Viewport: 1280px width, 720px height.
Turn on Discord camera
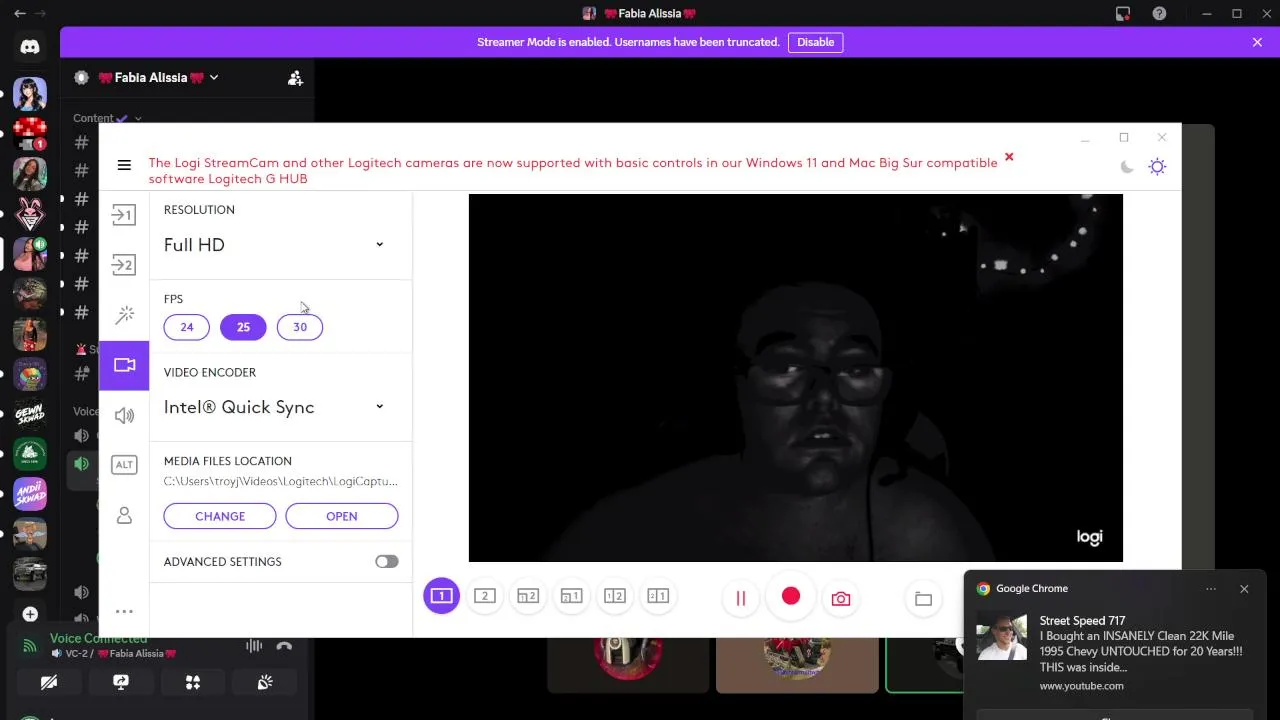[x=49, y=682]
